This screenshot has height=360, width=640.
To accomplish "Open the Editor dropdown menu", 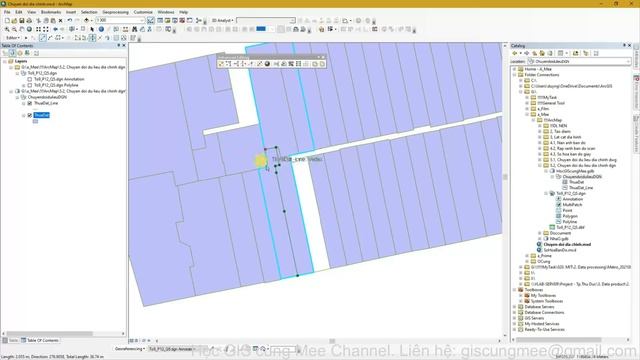I will 13,38.
